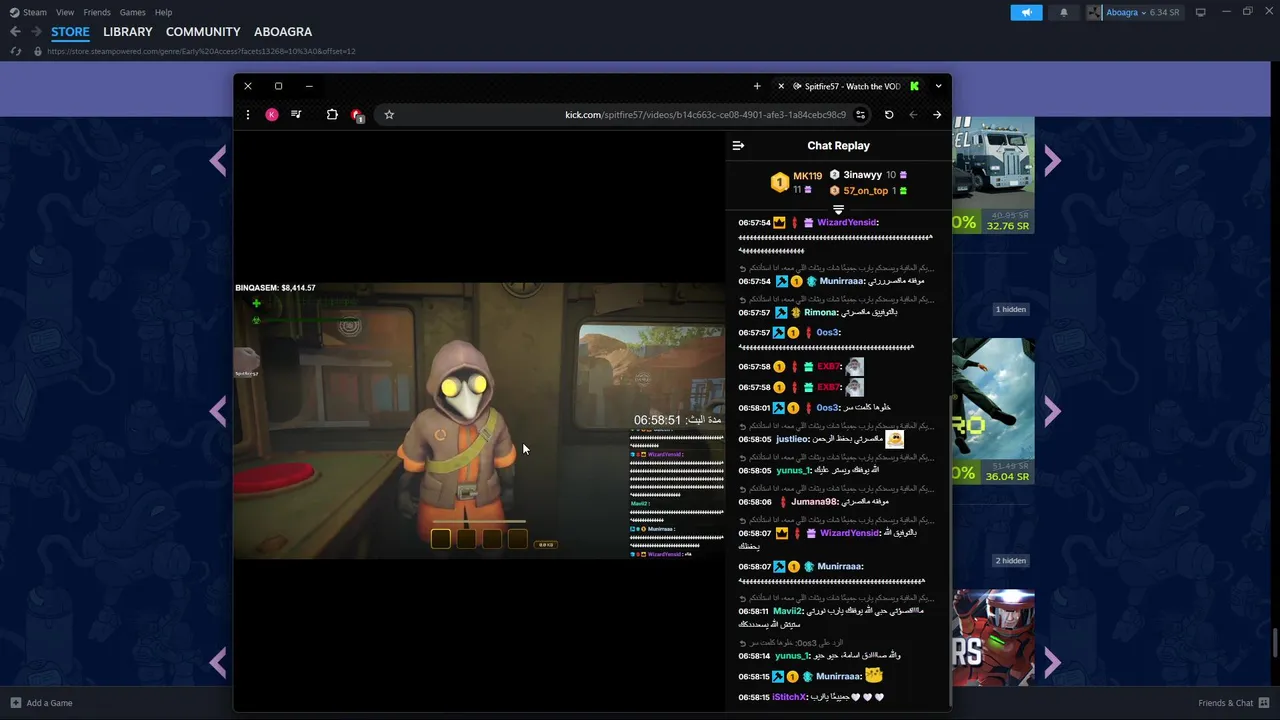Image resolution: width=1280 pixels, height=720 pixels.
Task: Open the browser three-dot menu
Action: click(248, 115)
